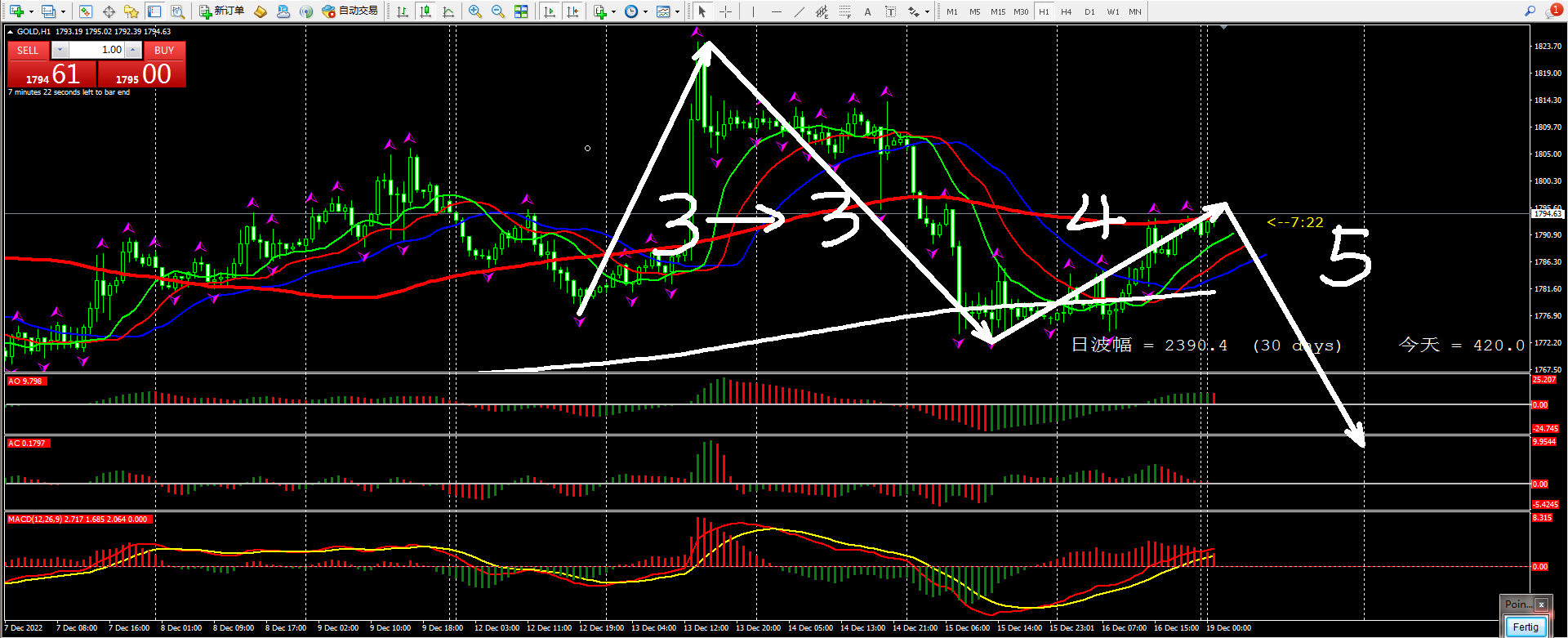Select the equidistant channel tool
1568x638 pixels.
click(822, 11)
